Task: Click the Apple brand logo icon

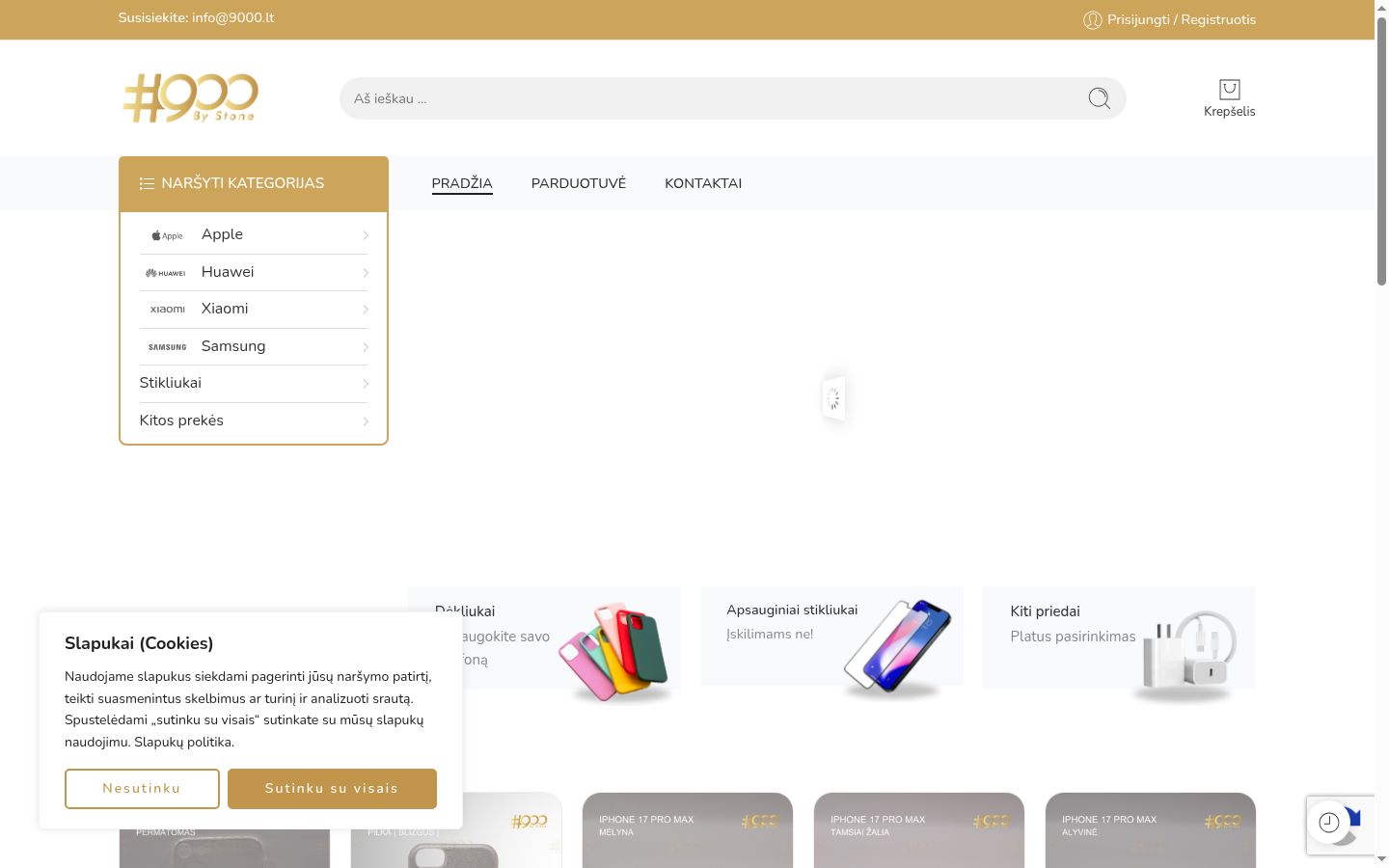Action: pyautogui.click(x=167, y=235)
